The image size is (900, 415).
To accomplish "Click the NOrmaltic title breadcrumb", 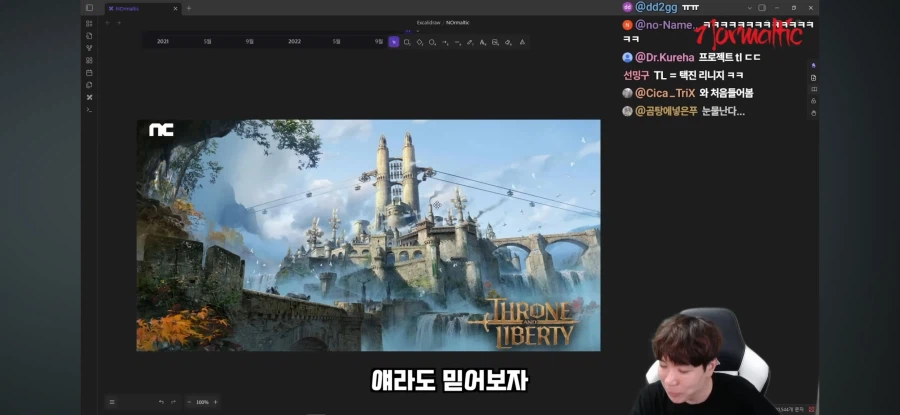I will click(457, 23).
